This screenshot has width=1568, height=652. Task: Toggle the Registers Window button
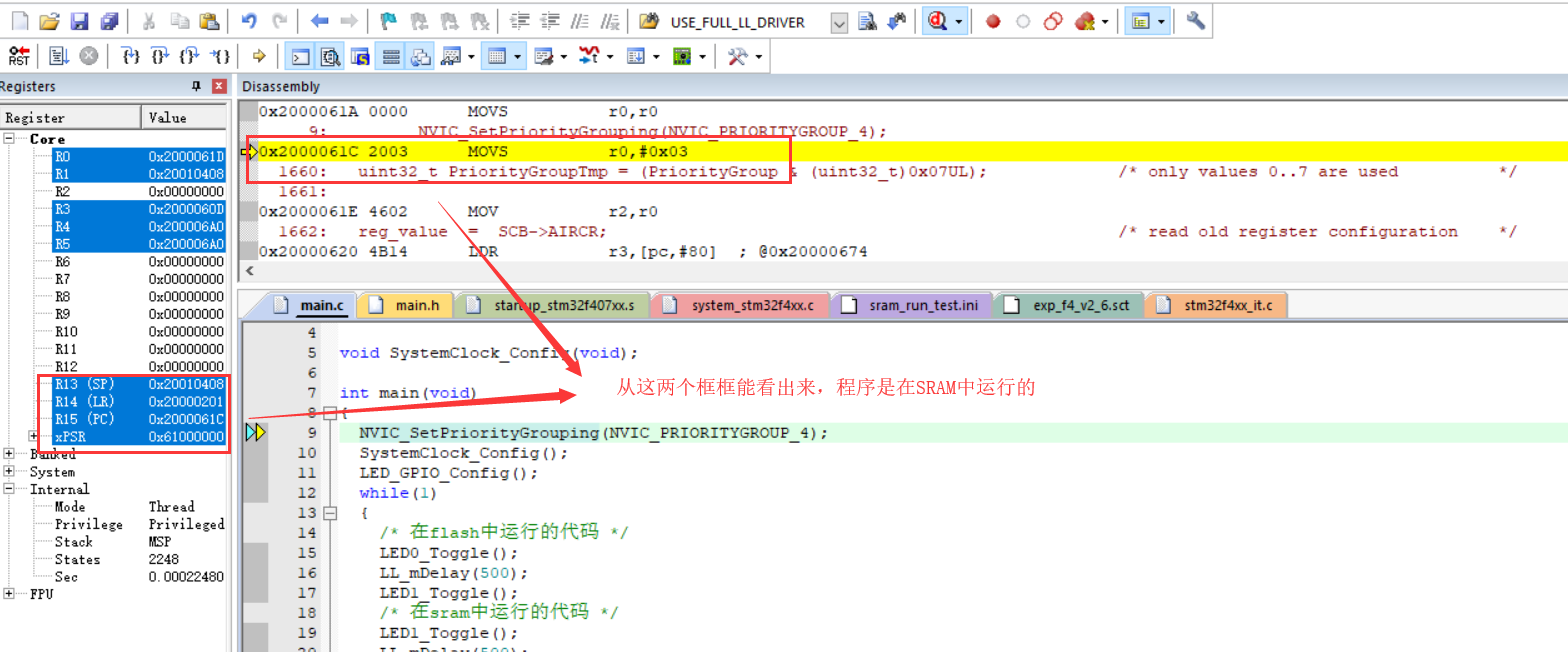coord(390,56)
